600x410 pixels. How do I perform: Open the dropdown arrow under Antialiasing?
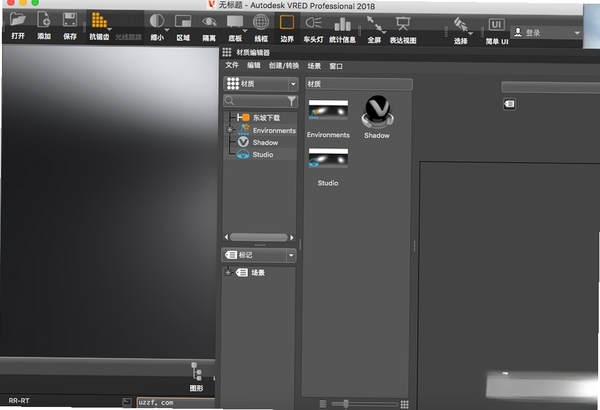[x=109, y=29]
